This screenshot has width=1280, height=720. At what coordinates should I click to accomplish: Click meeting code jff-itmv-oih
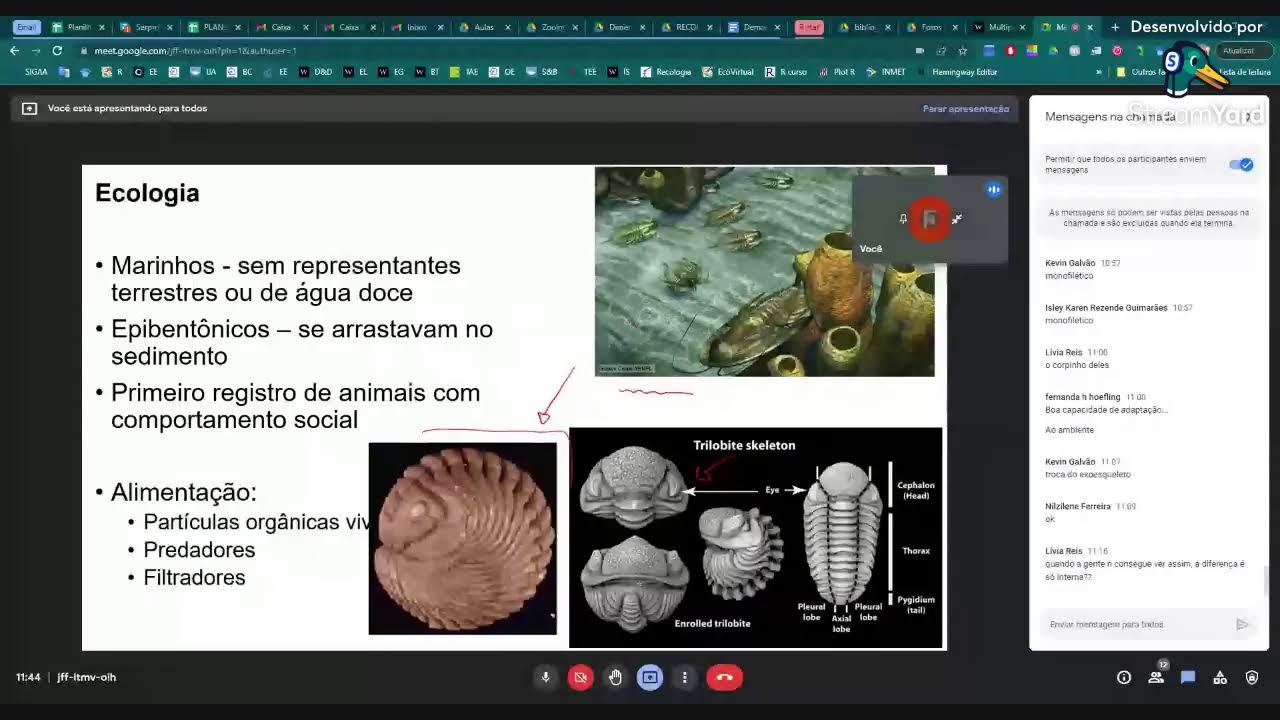click(87, 677)
